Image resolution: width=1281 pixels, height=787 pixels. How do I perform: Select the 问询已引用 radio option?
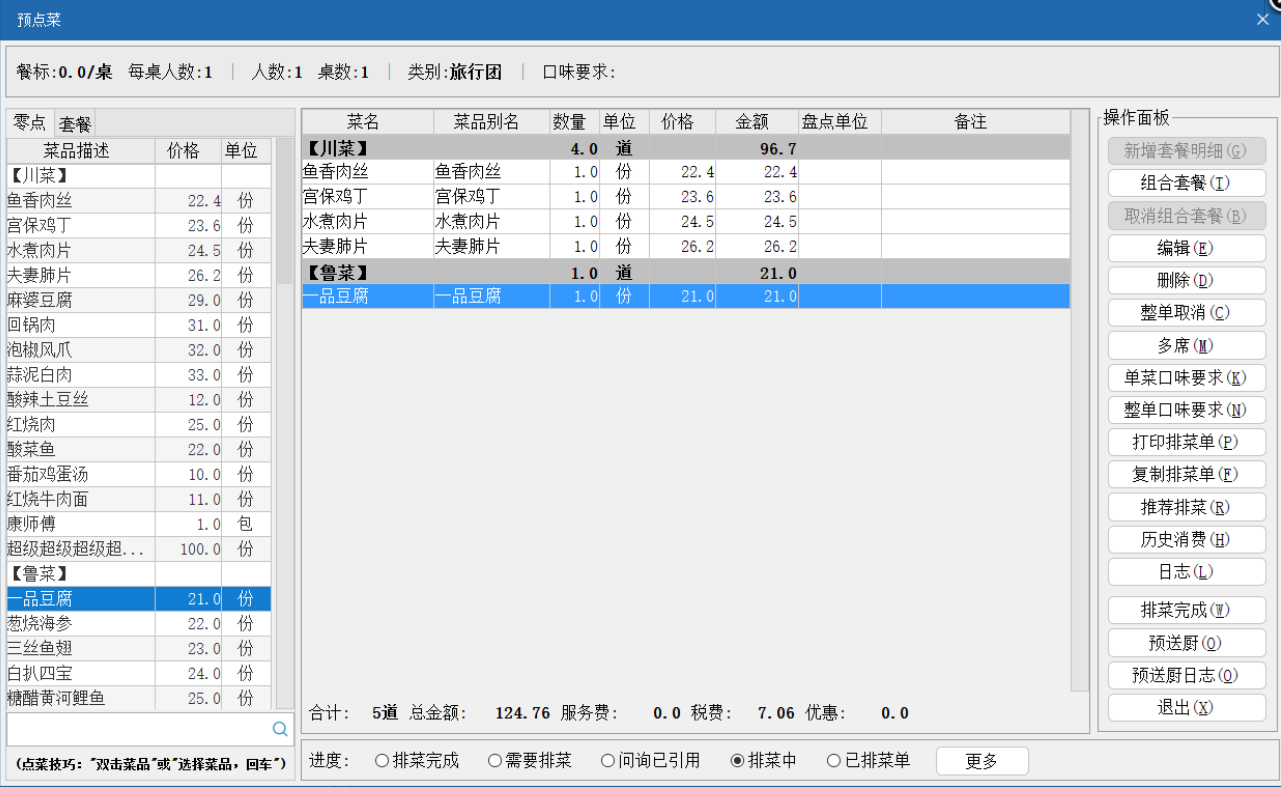click(x=651, y=761)
